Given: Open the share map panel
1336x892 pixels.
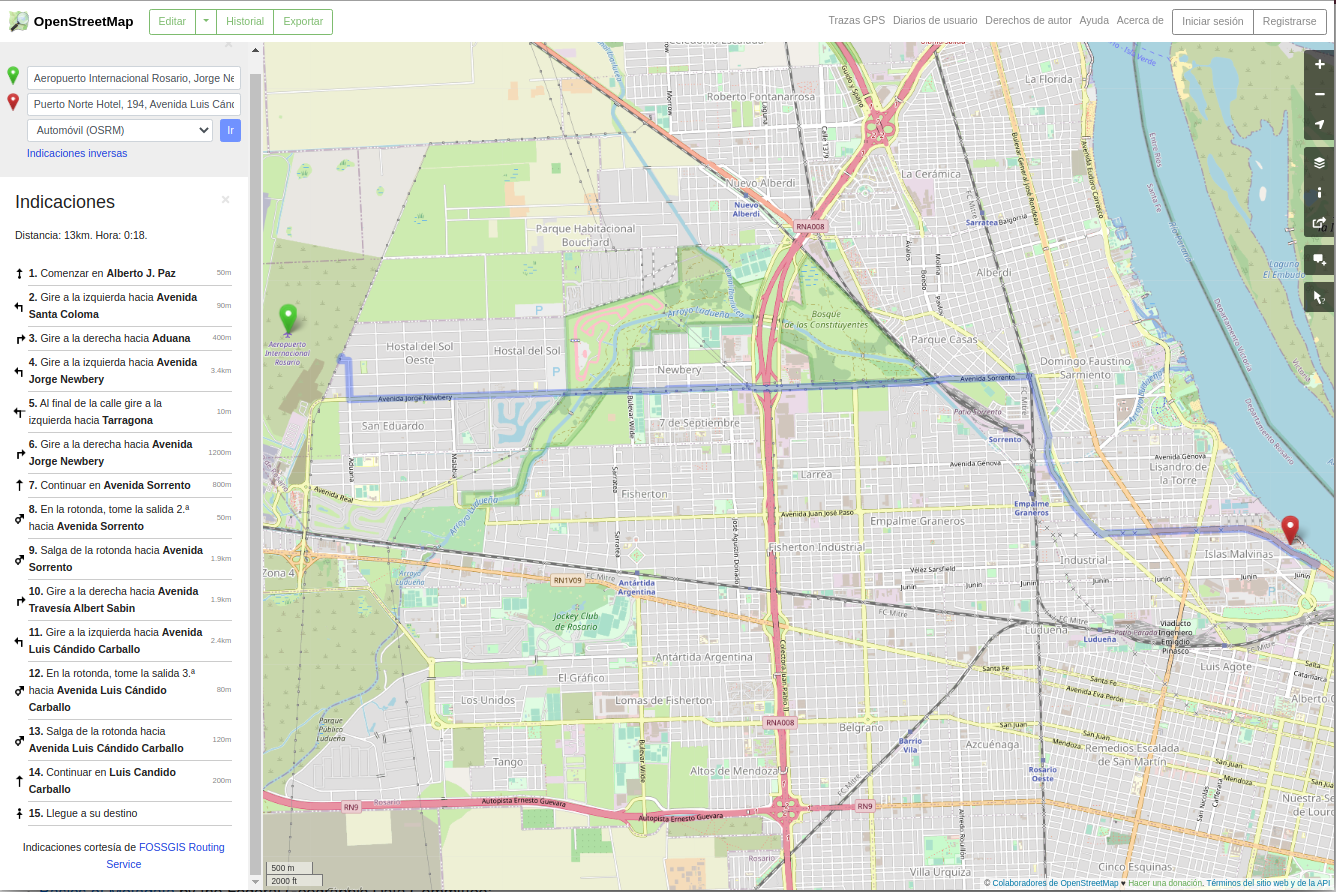Looking at the screenshot, I should [x=1320, y=223].
